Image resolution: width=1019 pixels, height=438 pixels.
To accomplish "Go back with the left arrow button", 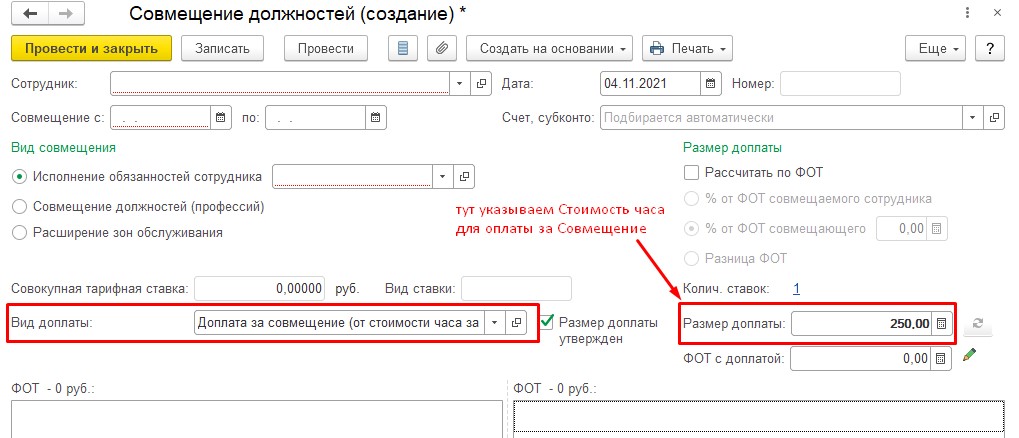I will [31, 14].
